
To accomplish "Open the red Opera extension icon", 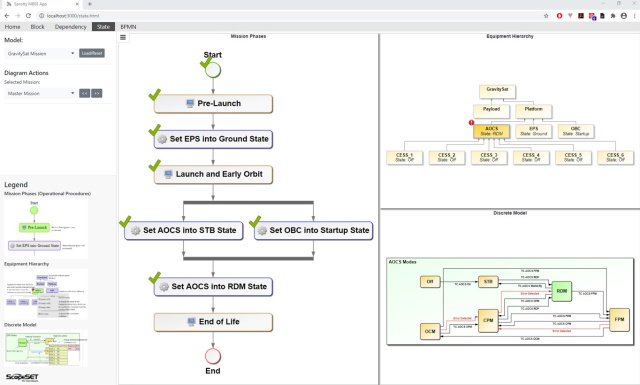I will point(559,16).
